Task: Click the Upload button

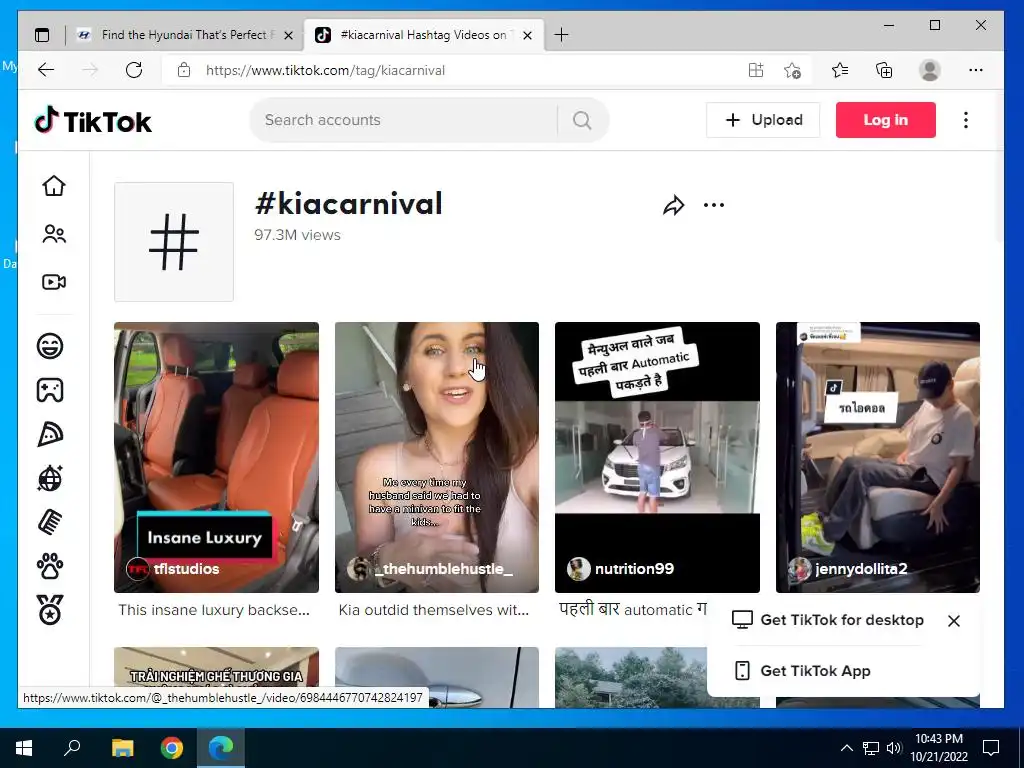Action: [763, 120]
